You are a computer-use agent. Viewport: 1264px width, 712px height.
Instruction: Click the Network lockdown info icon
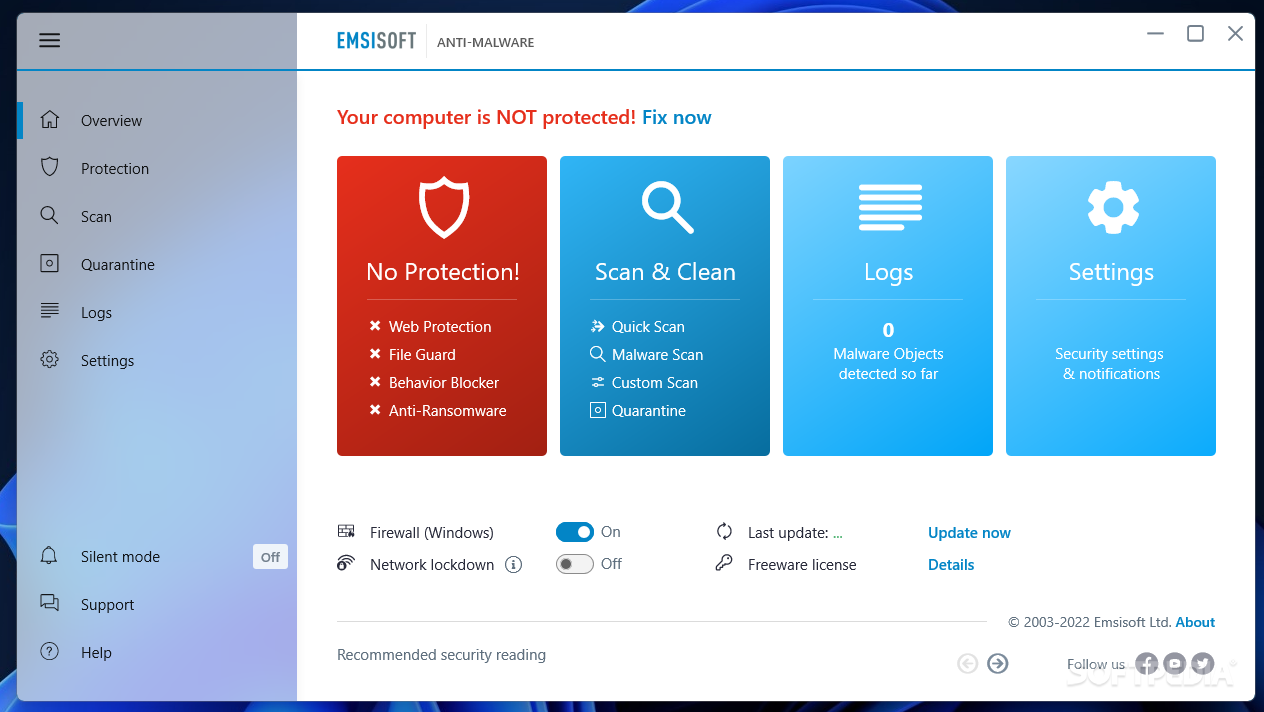pos(514,565)
